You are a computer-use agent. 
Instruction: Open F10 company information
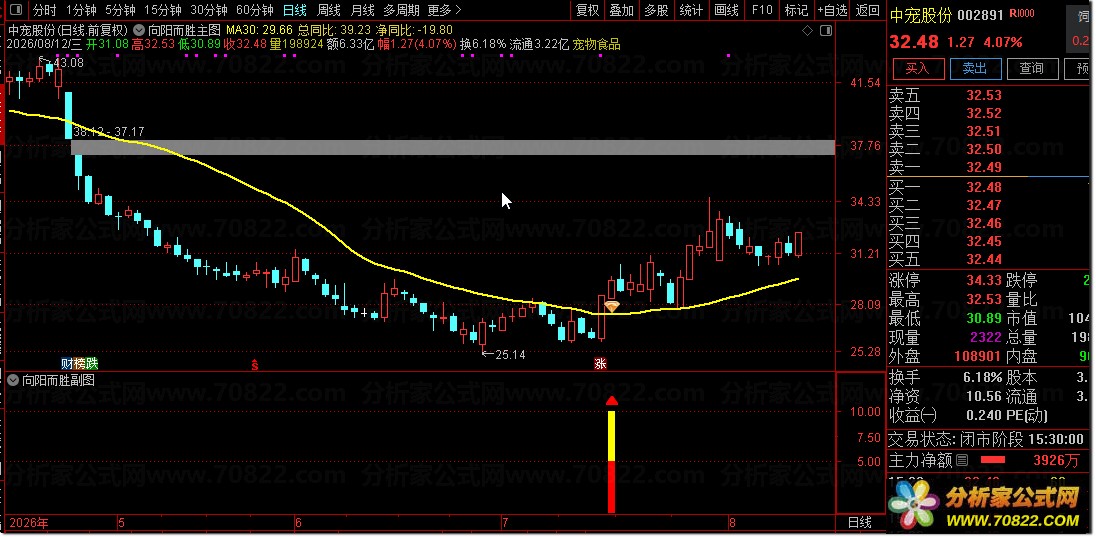click(762, 10)
